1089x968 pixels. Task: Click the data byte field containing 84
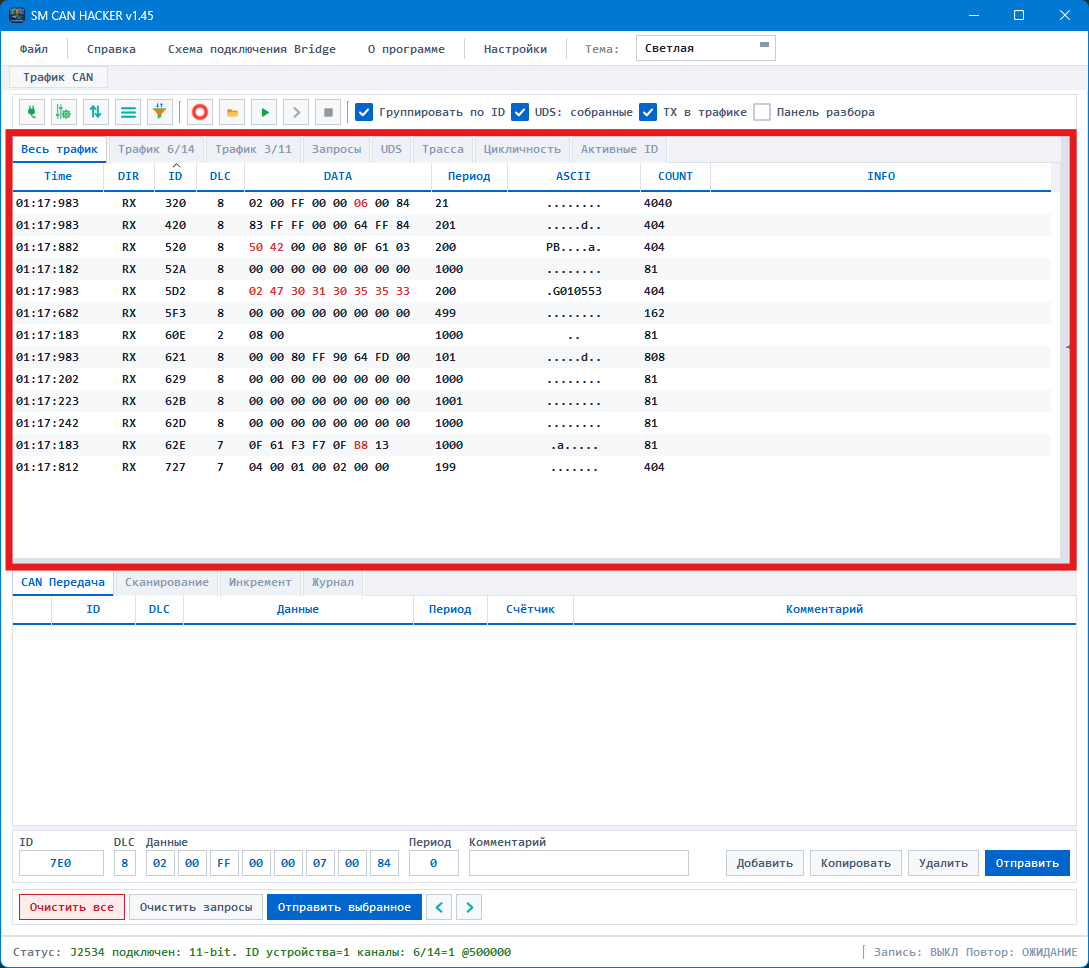click(384, 863)
